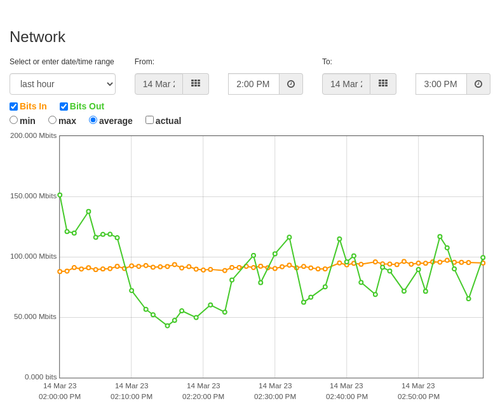Click the first orange Bits In data point

tap(60, 272)
